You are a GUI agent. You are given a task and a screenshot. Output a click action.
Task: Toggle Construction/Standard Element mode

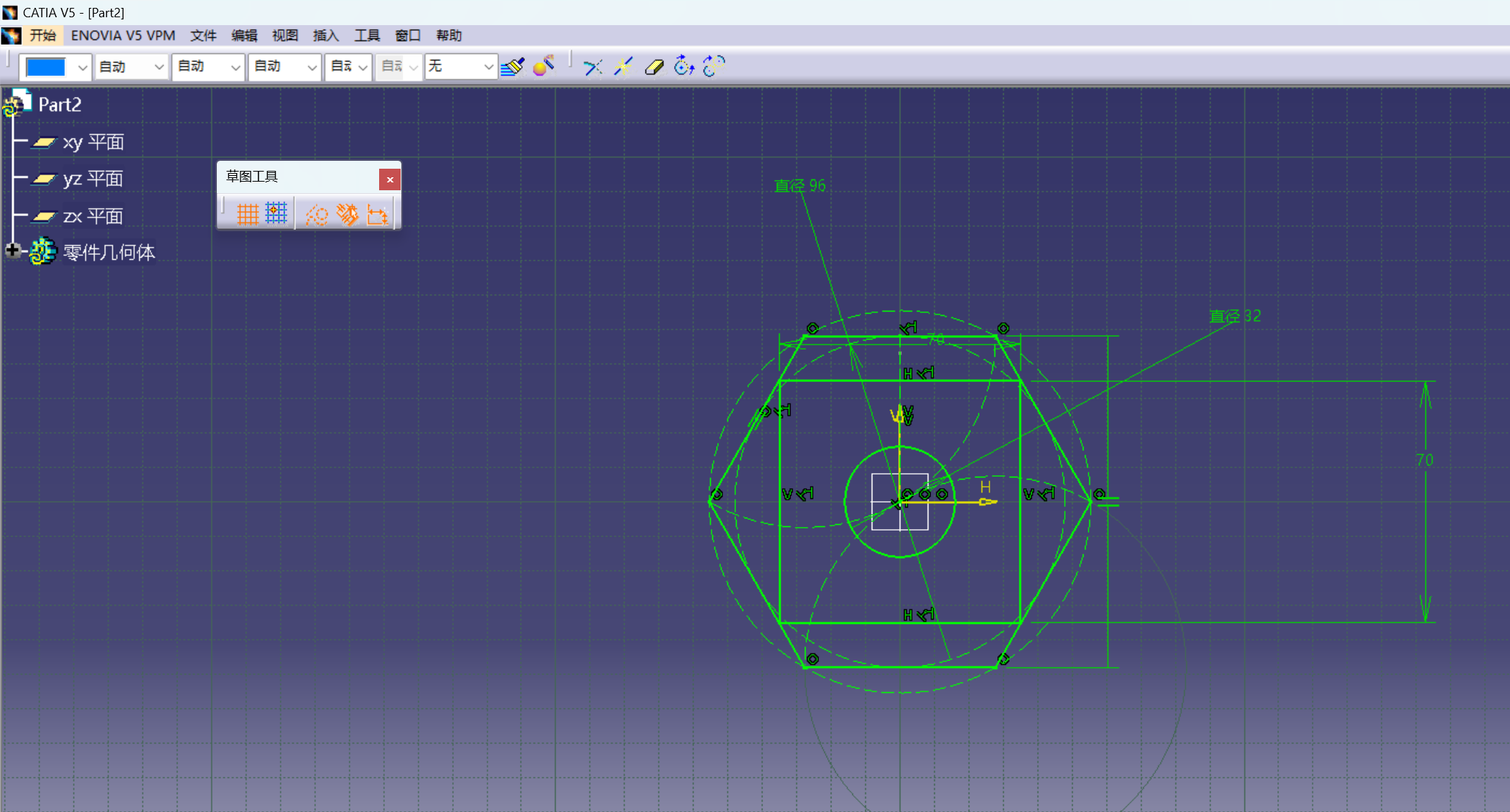pos(316,214)
